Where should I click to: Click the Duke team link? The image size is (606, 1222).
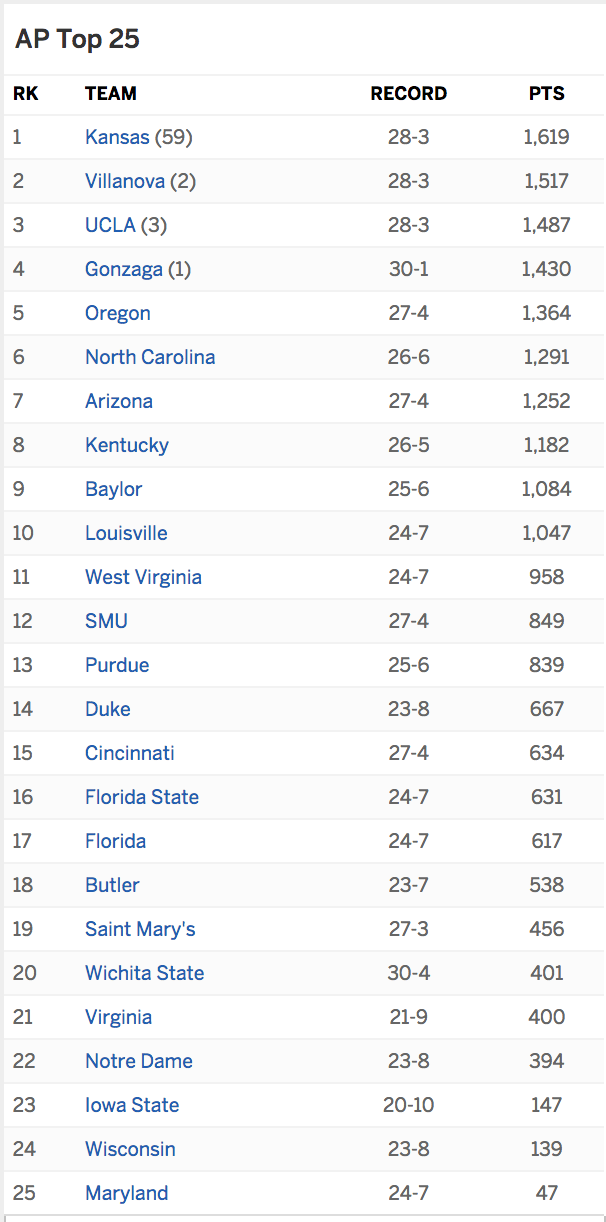[x=108, y=709]
